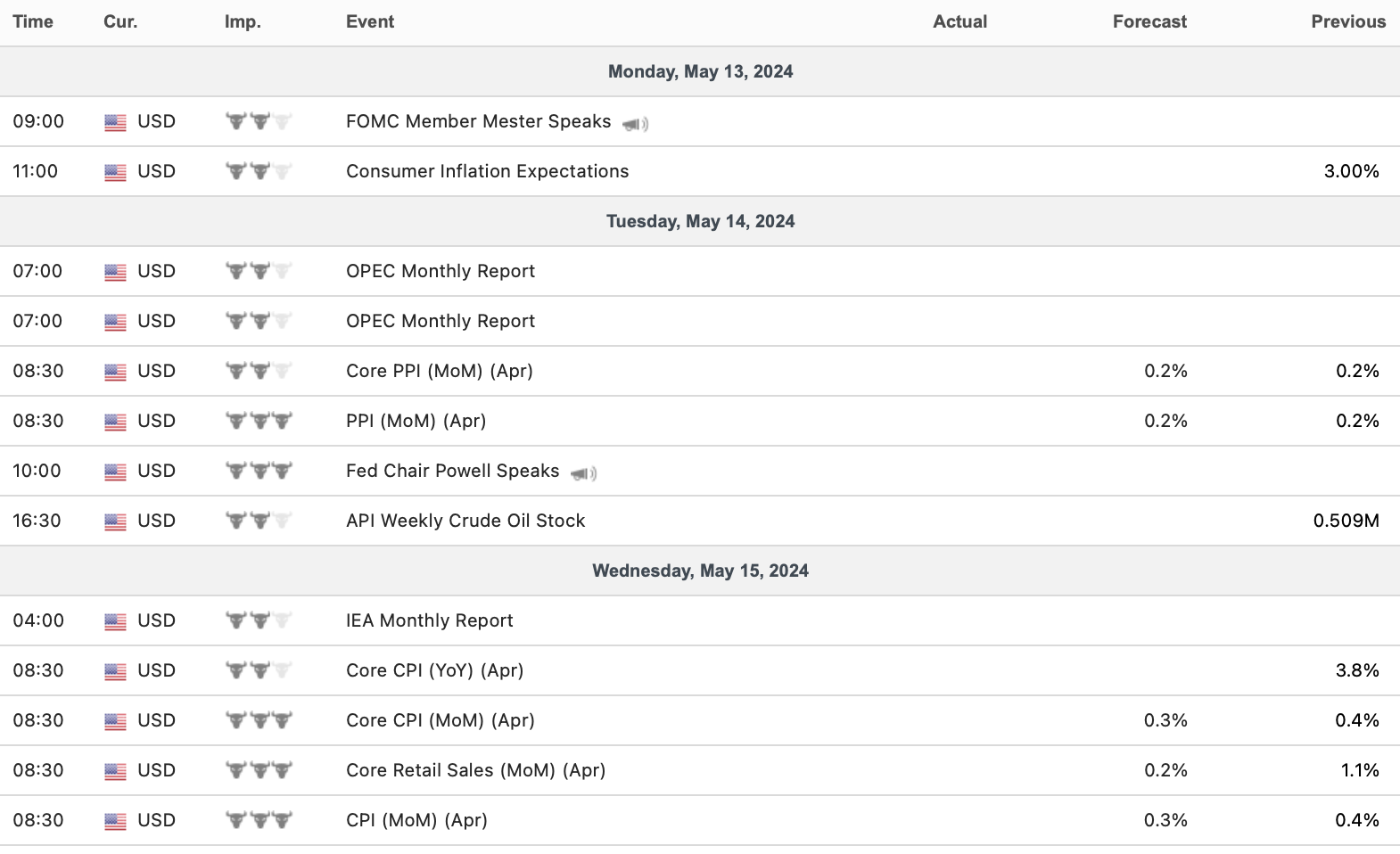Viewport: 1400px width, 854px height.
Task: Click the Previous column header
Action: coord(1347,21)
